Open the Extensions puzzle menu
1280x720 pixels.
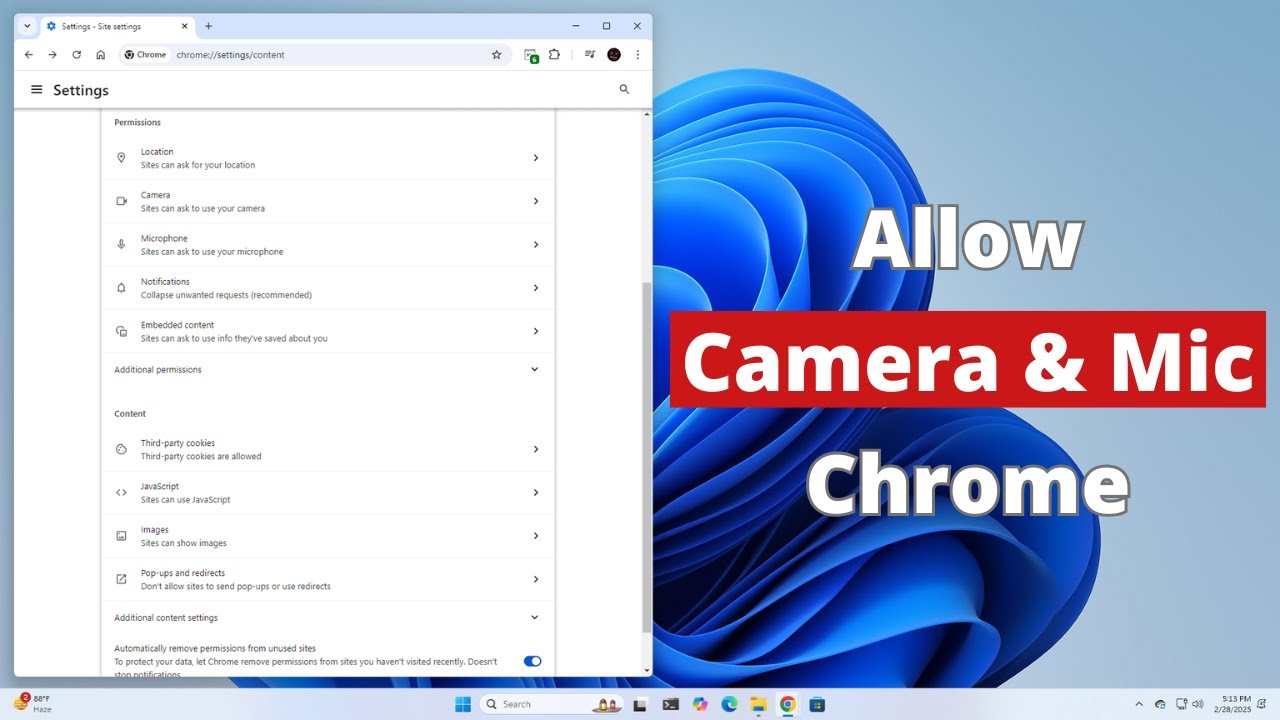[554, 55]
